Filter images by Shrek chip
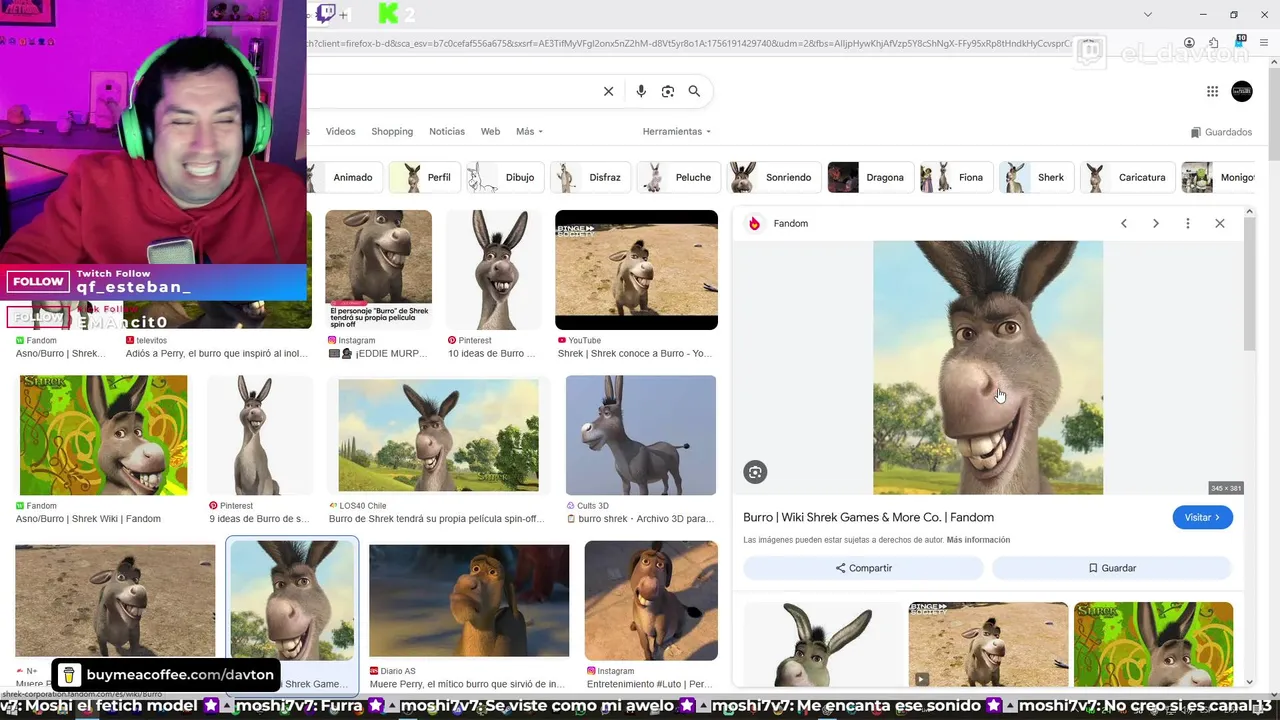 point(1037,177)
